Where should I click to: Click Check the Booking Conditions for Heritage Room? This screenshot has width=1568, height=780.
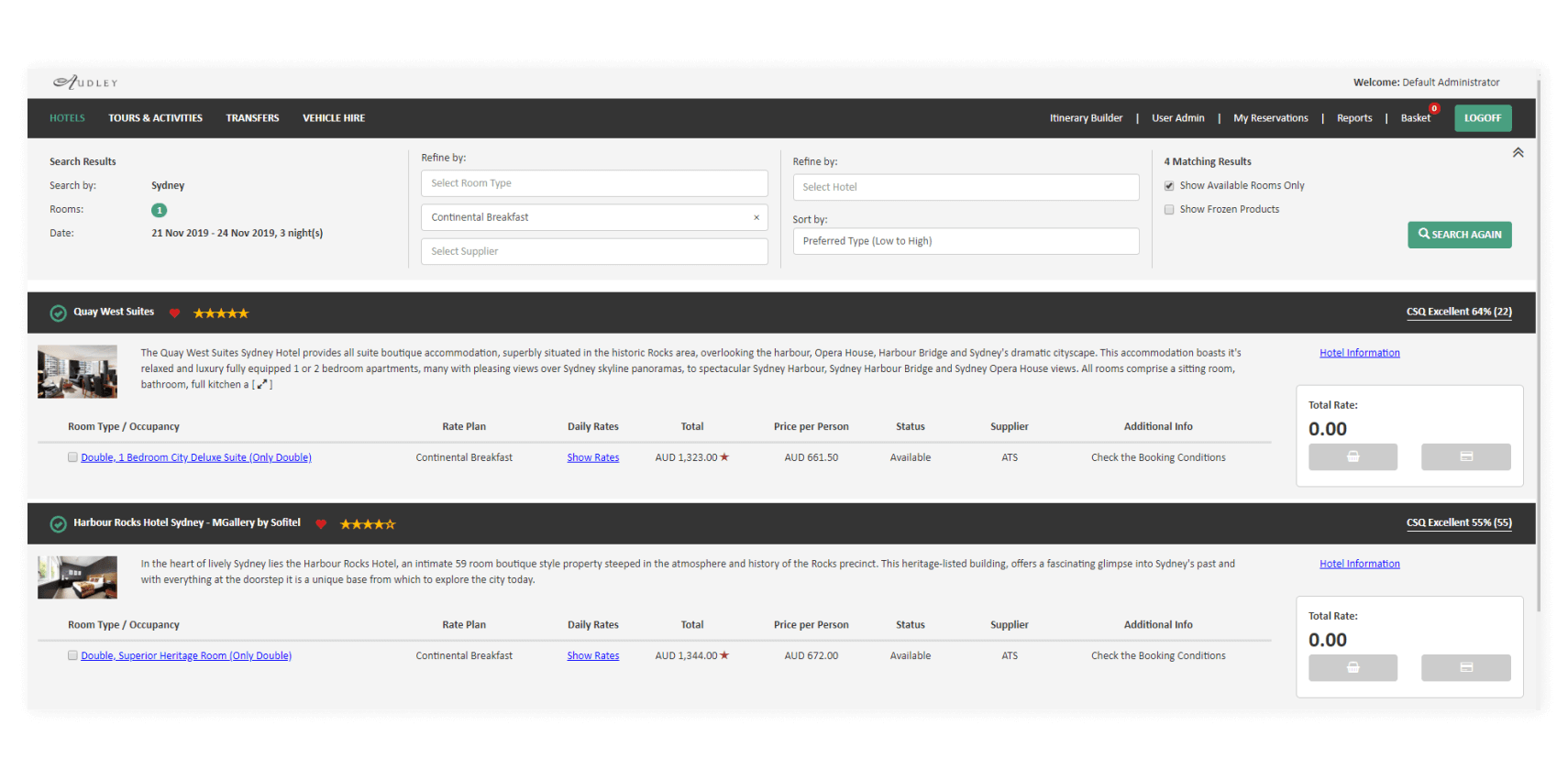point(1158,655)
